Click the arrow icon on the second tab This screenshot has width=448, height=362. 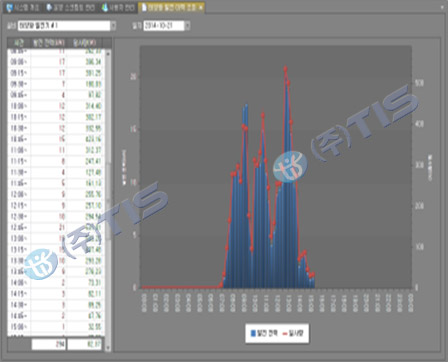pyautogui.click(x=49, y=7)
